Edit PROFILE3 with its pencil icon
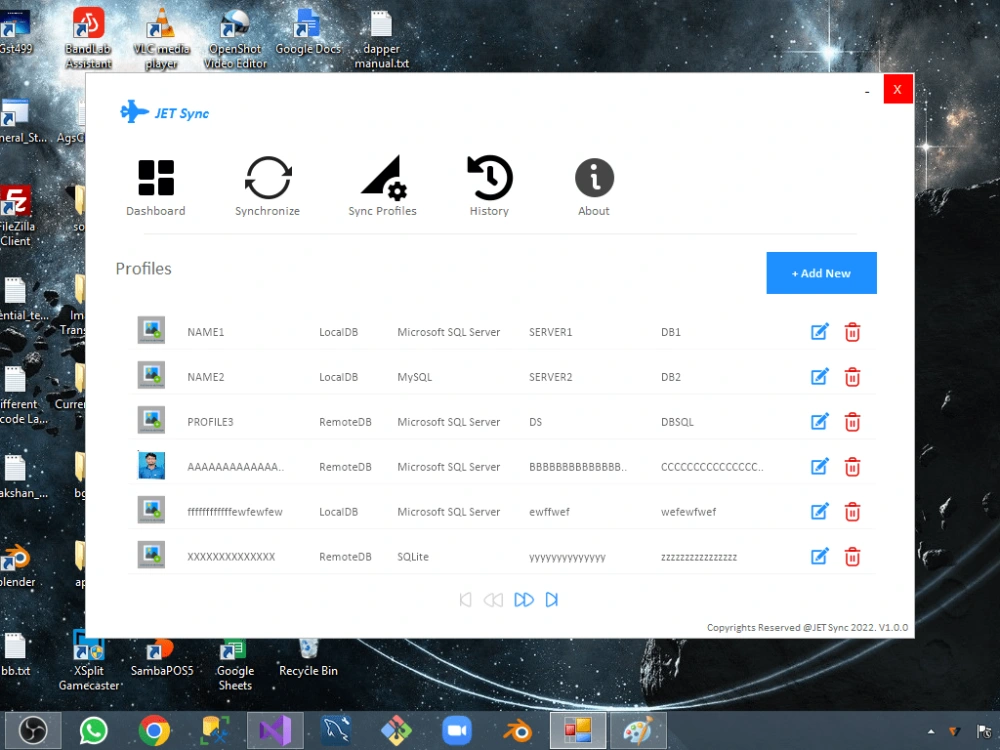Image resolution: width=1000 pixels, height=750 pixels. [x=819, y=421]
